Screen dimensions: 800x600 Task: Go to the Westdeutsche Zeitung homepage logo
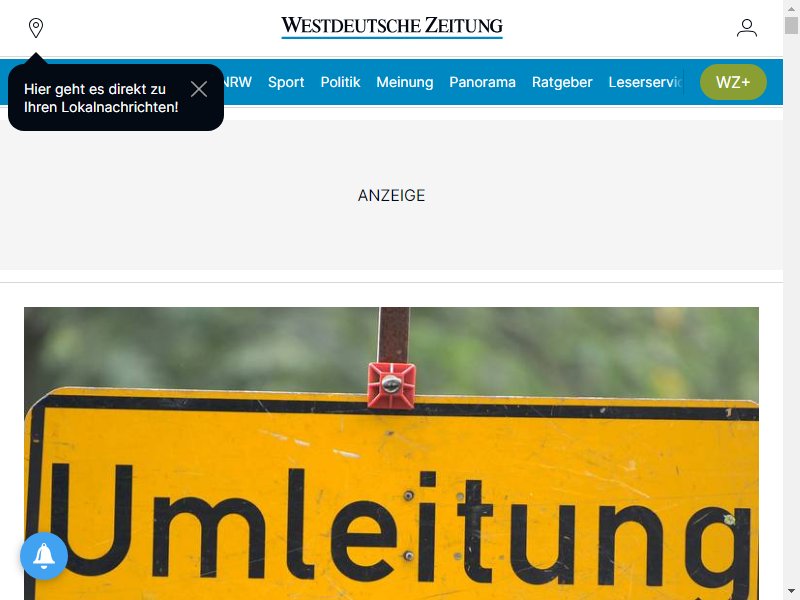point(392,27)
